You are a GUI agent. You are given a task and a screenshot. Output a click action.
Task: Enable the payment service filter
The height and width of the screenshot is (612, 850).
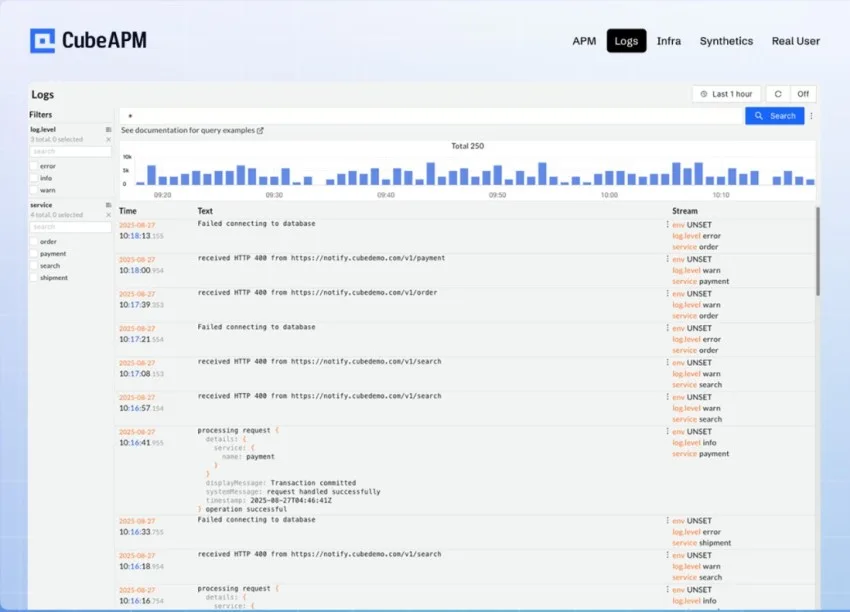pyautogui.click(x=33, y=254)
